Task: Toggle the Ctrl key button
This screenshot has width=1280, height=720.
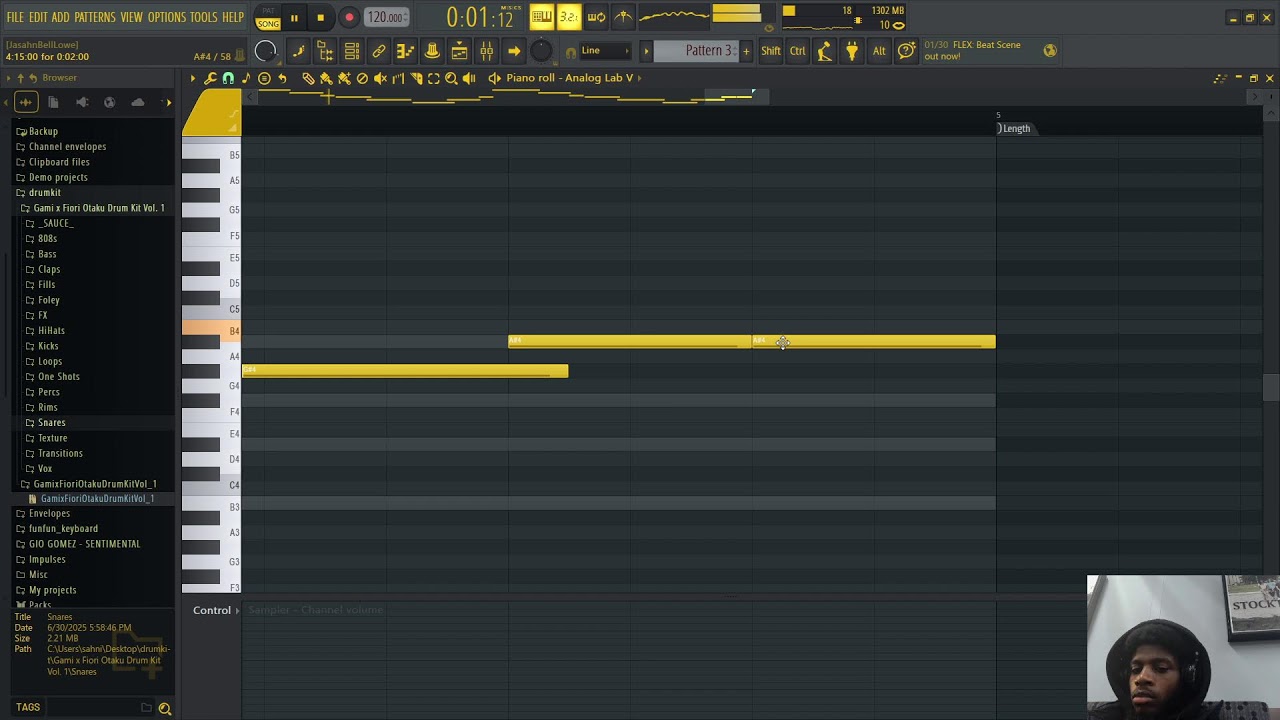Action: (797, 51)
